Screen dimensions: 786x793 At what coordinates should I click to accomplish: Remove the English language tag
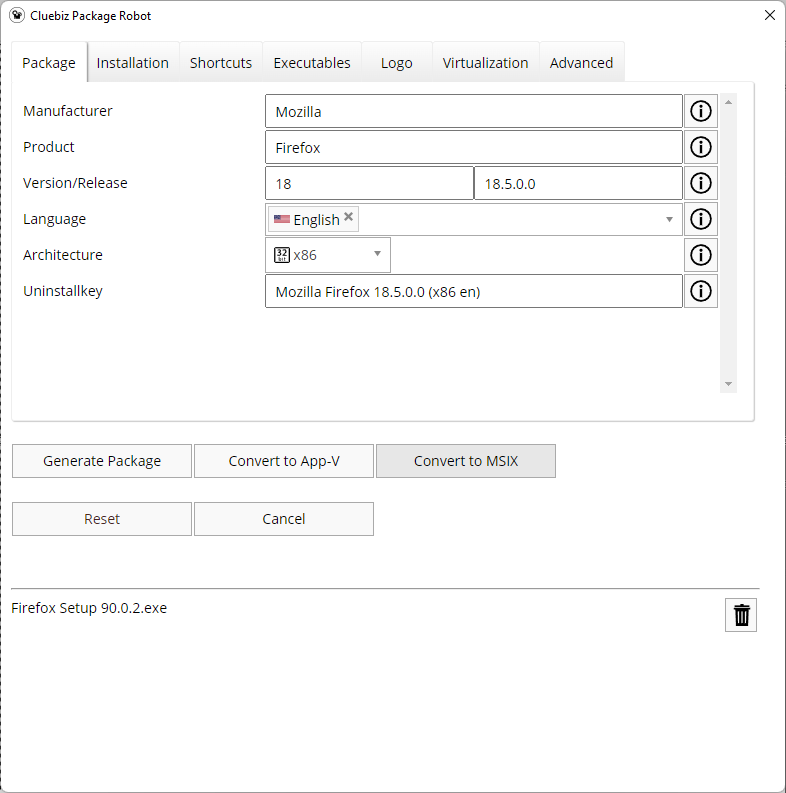click(x=348, y=217)
